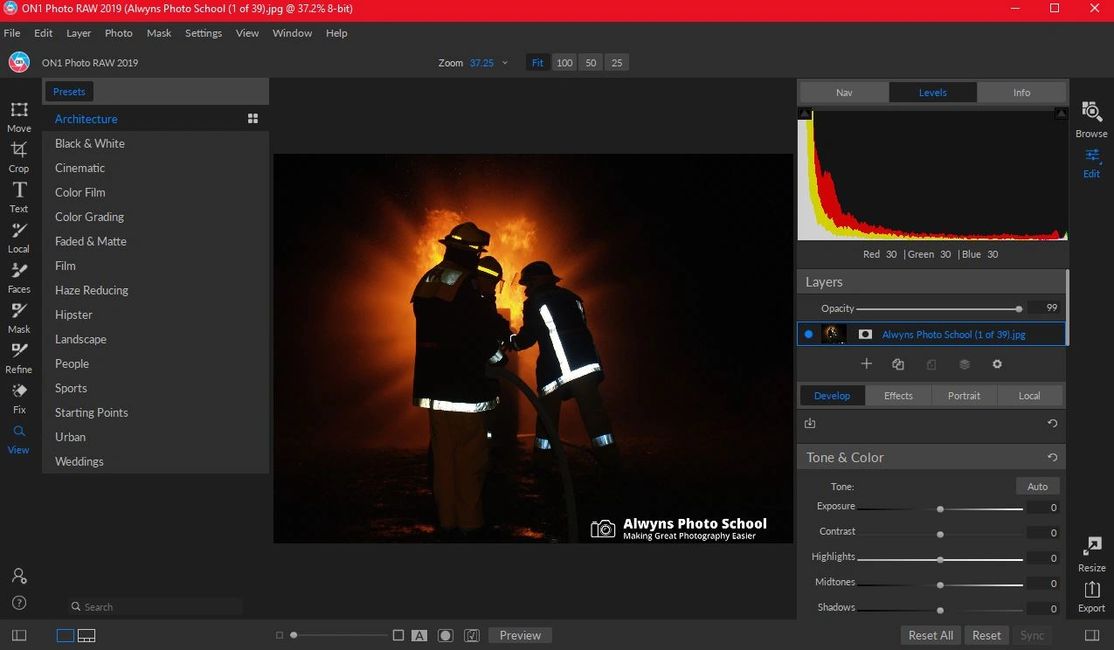Screen dimensions: 1114x650
Task: Toggle the Preview button
Action: pyautogui.click(x=519, y=635)
